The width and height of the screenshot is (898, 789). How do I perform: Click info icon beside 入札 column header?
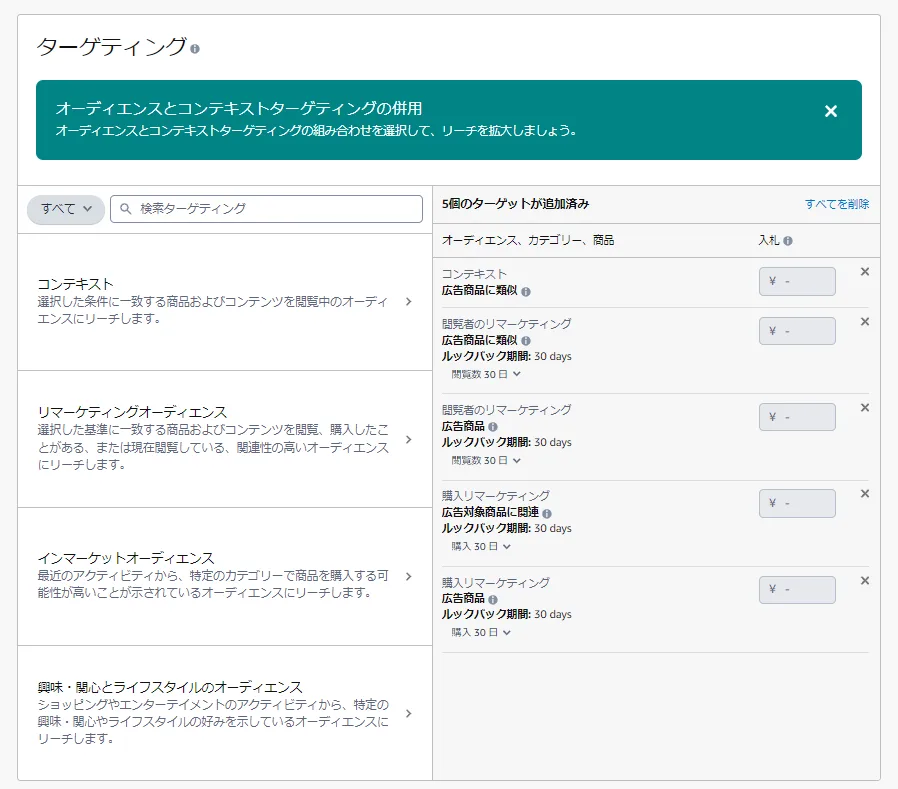pyautogui.click(x=788, y=241)
